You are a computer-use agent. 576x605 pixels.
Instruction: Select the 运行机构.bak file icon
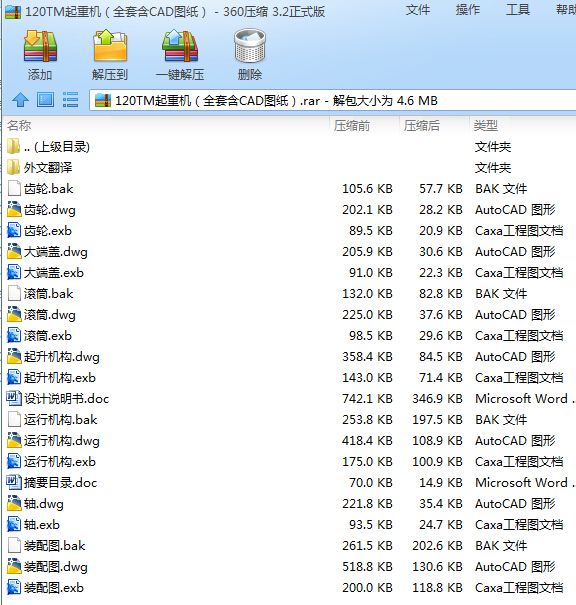(x=14, y=419)
